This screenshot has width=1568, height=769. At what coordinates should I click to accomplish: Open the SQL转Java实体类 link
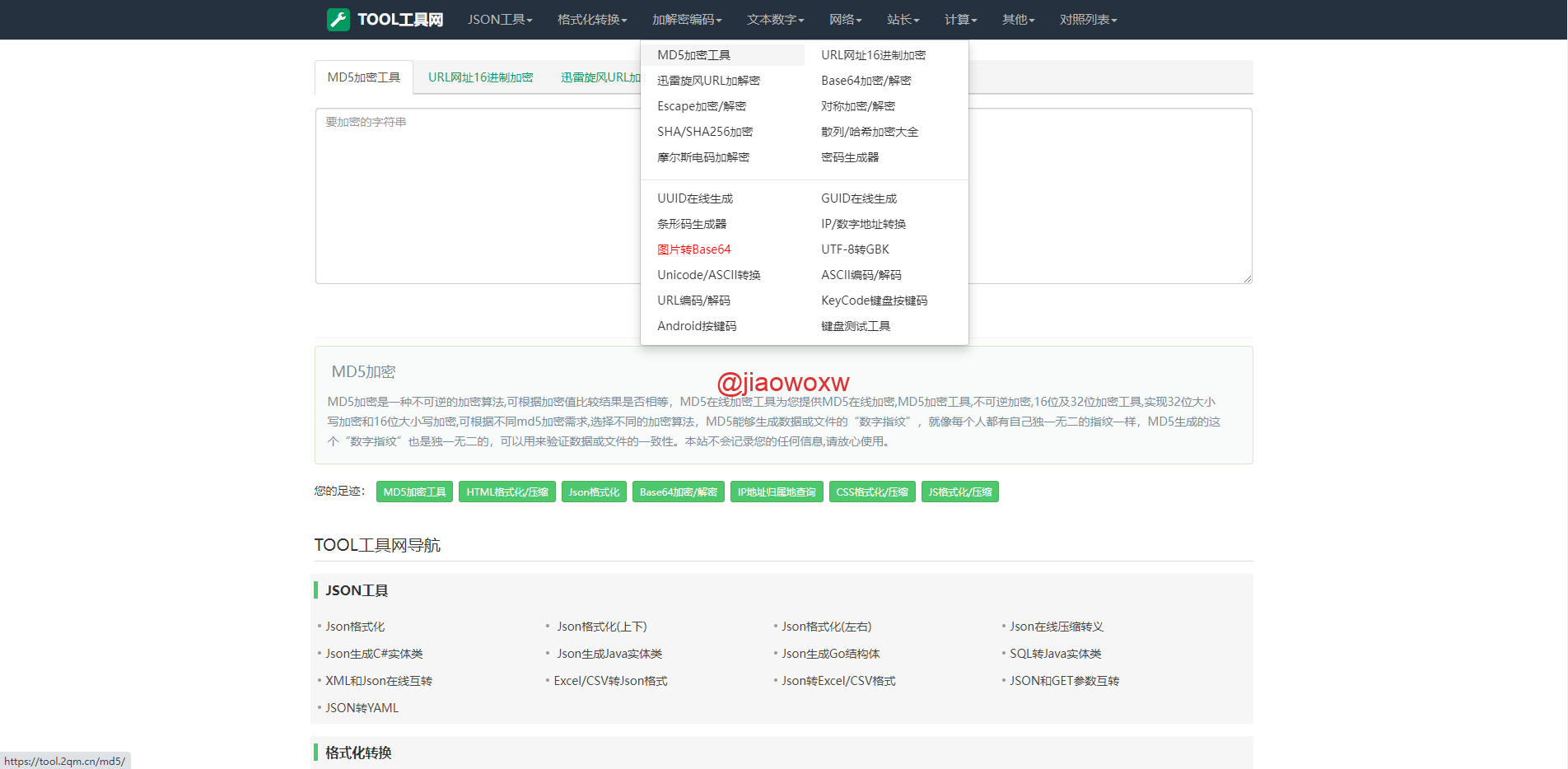[1056, 654]
